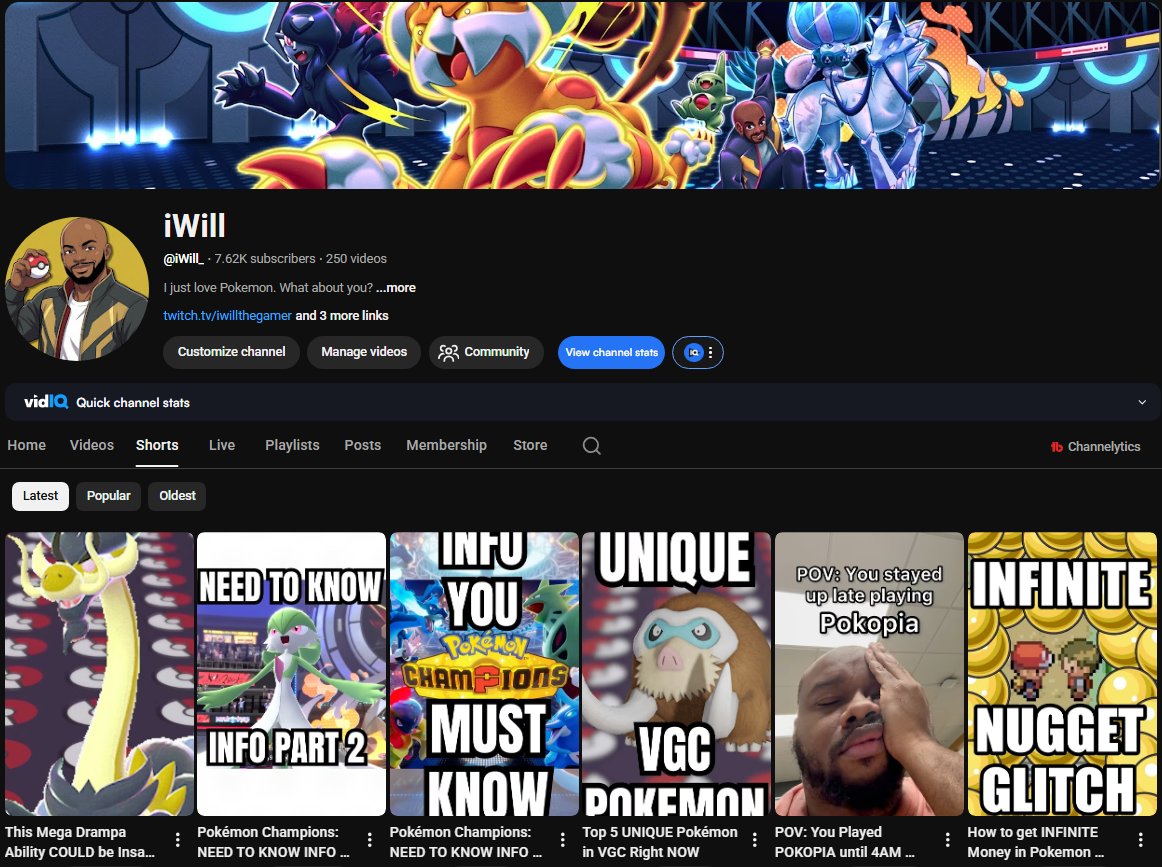1162x867 pixels.
Task: Click the channel banner image
Action: click(581, 94)
